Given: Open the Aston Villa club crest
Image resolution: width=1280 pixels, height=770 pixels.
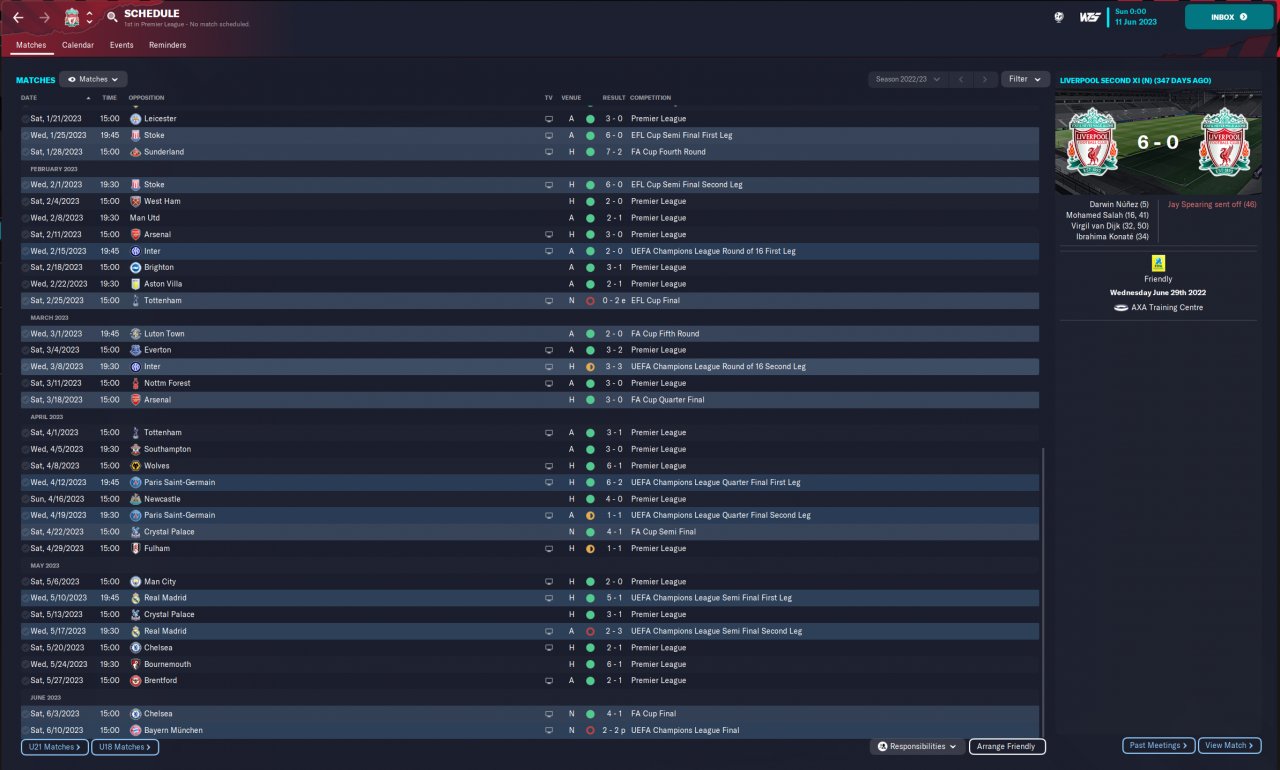Looking at the screenshot, I should click(136, 284).
